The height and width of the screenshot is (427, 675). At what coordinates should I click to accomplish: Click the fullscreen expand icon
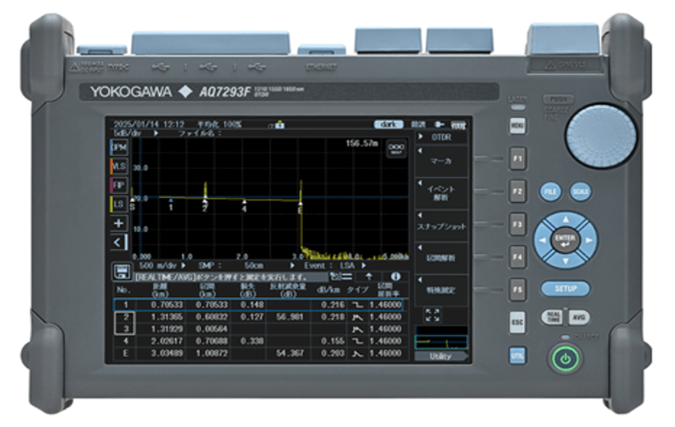click(x=432, y=314)
